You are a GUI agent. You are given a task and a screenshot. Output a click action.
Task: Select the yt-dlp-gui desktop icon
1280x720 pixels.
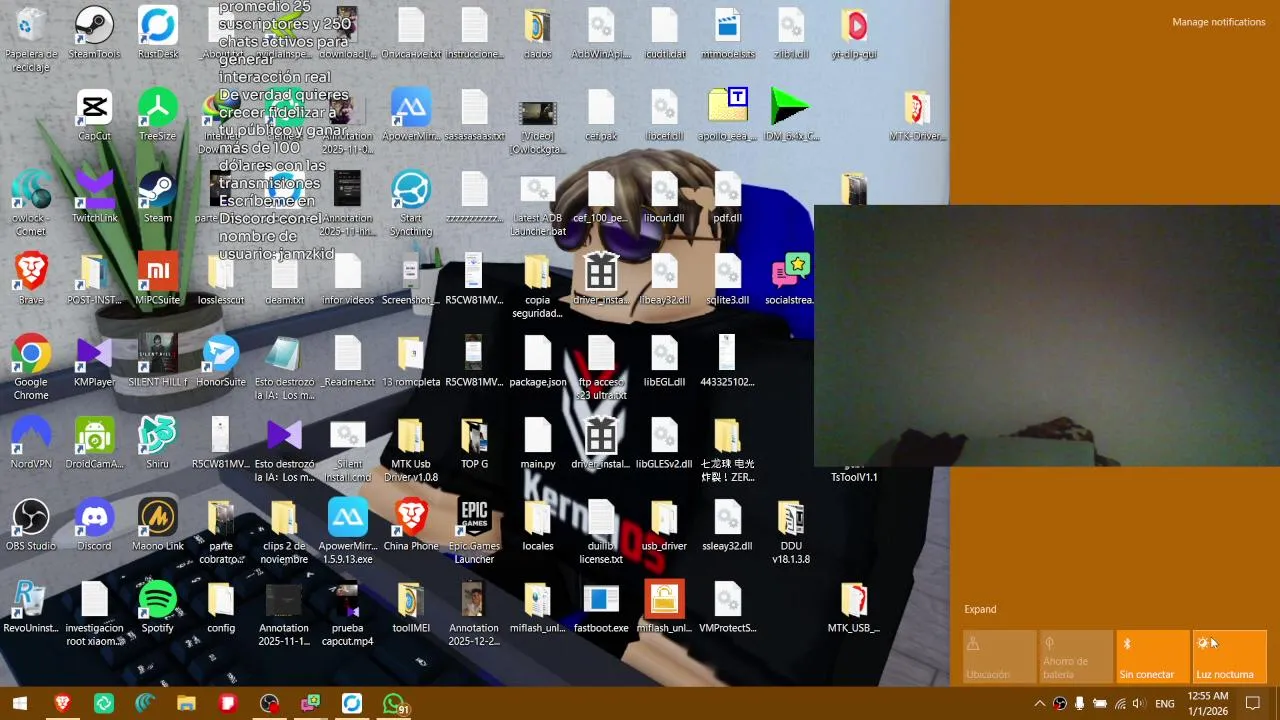pyautogui.click(x=854, y=33)
